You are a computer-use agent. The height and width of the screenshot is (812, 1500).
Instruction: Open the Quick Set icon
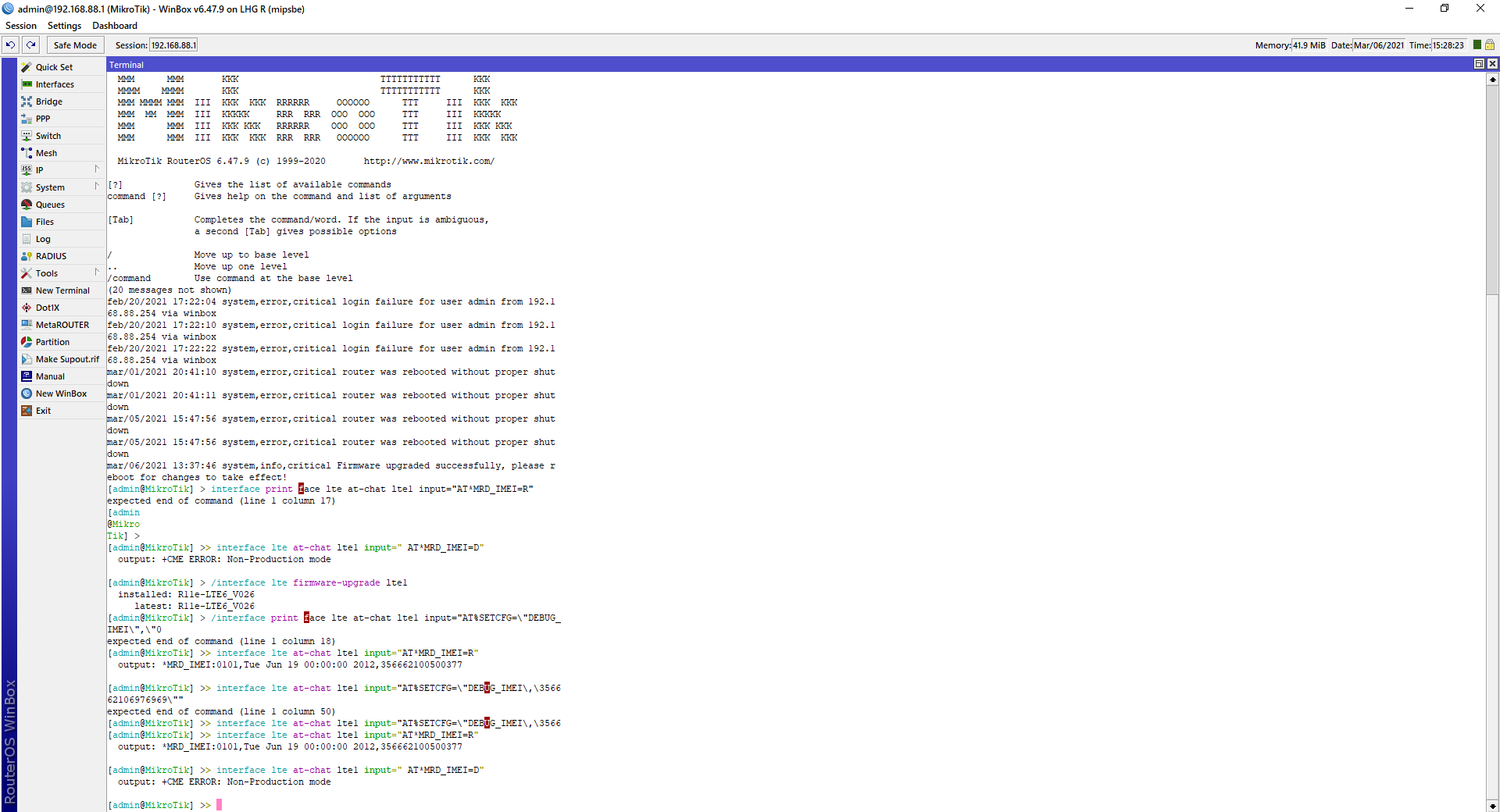pyautogui.click(x=27, y=67)
